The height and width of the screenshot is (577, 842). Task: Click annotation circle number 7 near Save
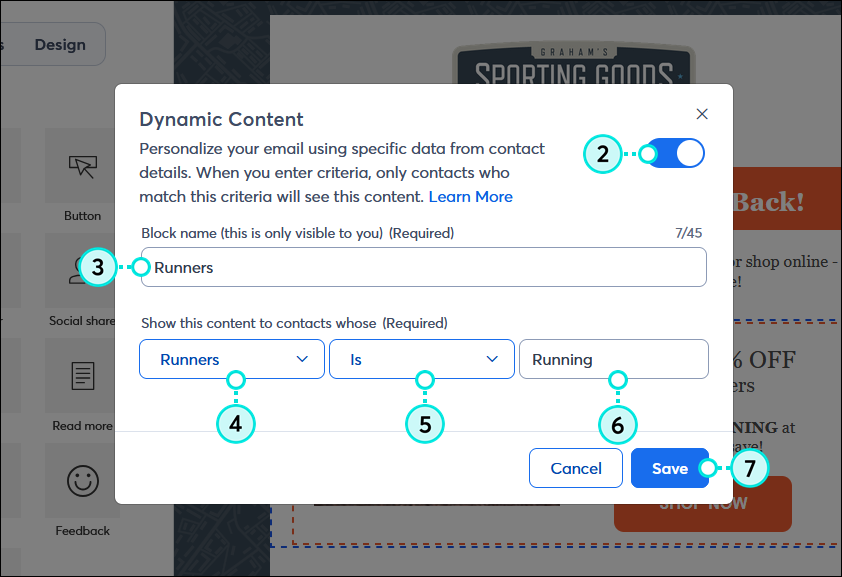point(749,468)
